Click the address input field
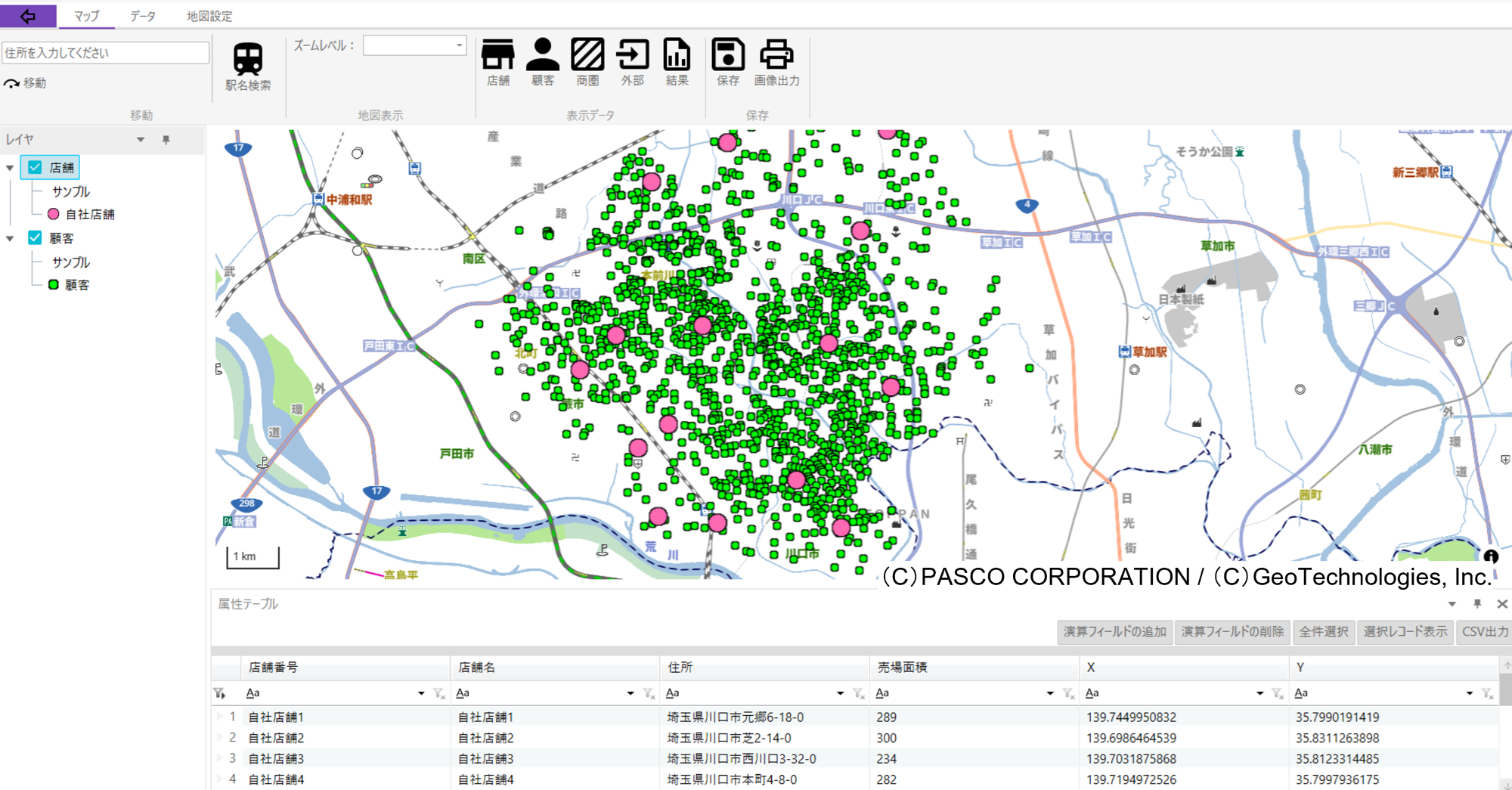 (x=105, y=53)
